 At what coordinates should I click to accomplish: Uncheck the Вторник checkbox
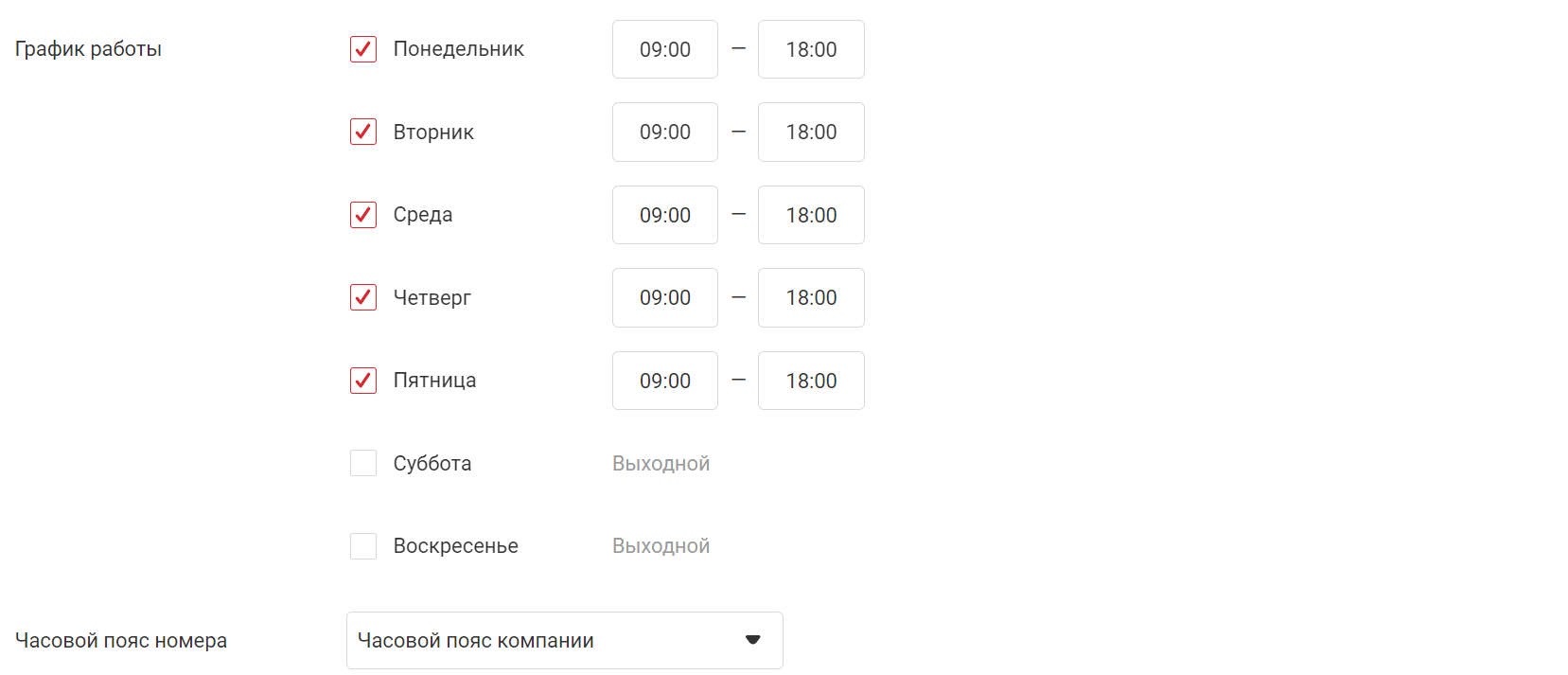(x=363, y=132)
